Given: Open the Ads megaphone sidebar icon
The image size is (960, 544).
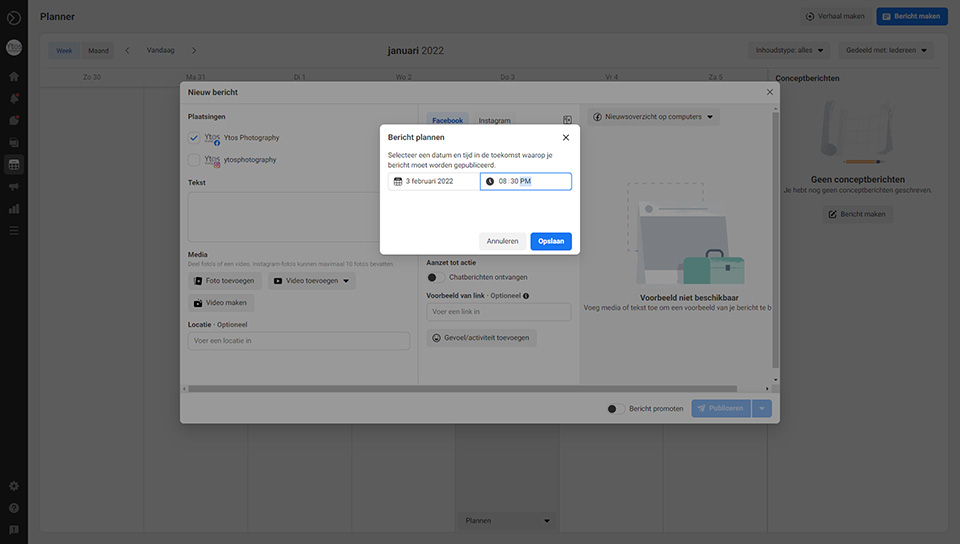Looking at the screenshot, I should pos(13,187).
